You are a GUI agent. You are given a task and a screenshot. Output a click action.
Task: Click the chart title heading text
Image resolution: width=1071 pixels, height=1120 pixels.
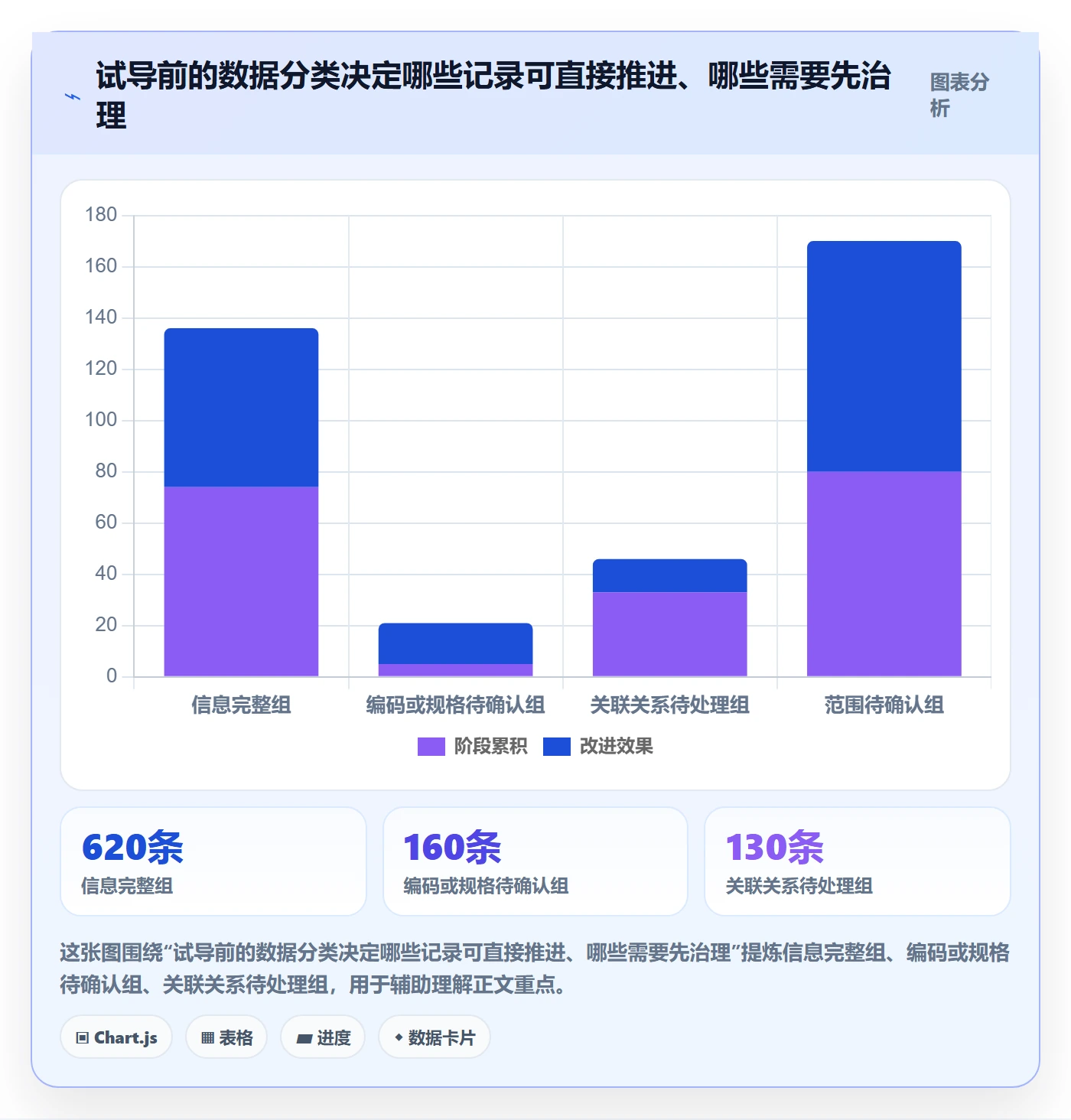[x=493, y=96]
